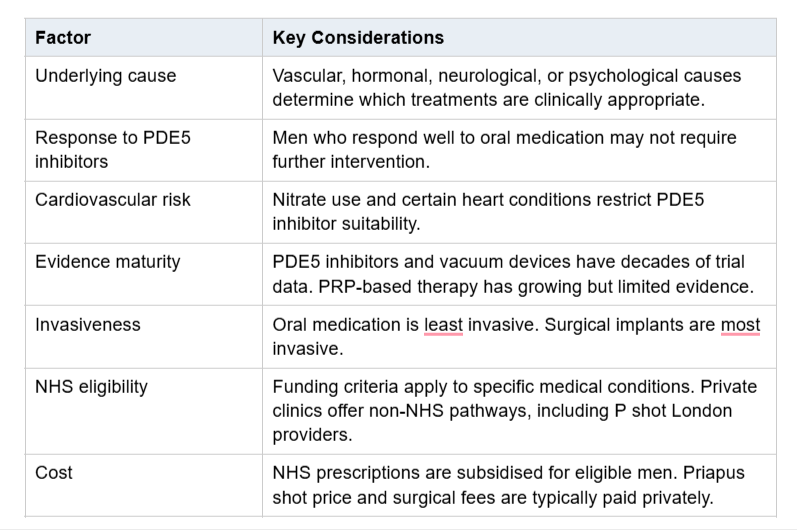Click the nitrate use description text
The width and height of the screenshot is (797, 530).
click(x=488, y=211)
